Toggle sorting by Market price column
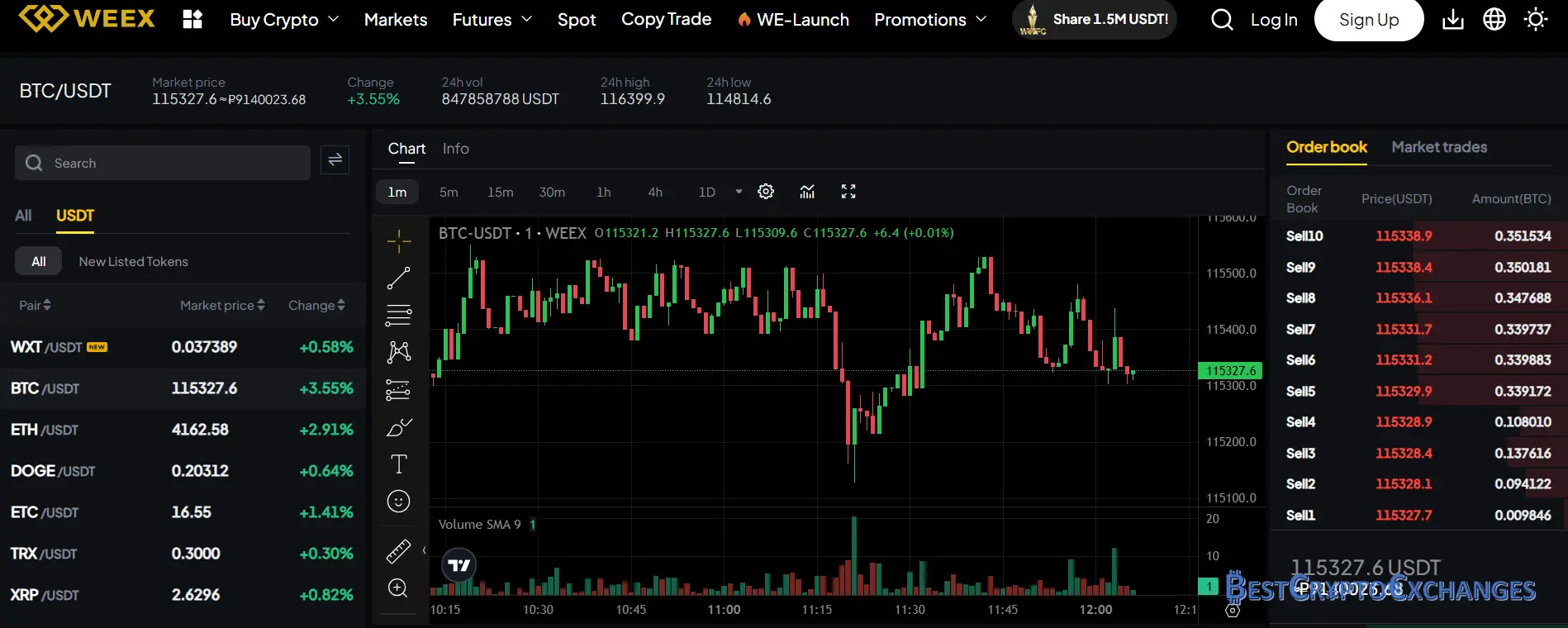The image size is (1568, 628). 222,306
